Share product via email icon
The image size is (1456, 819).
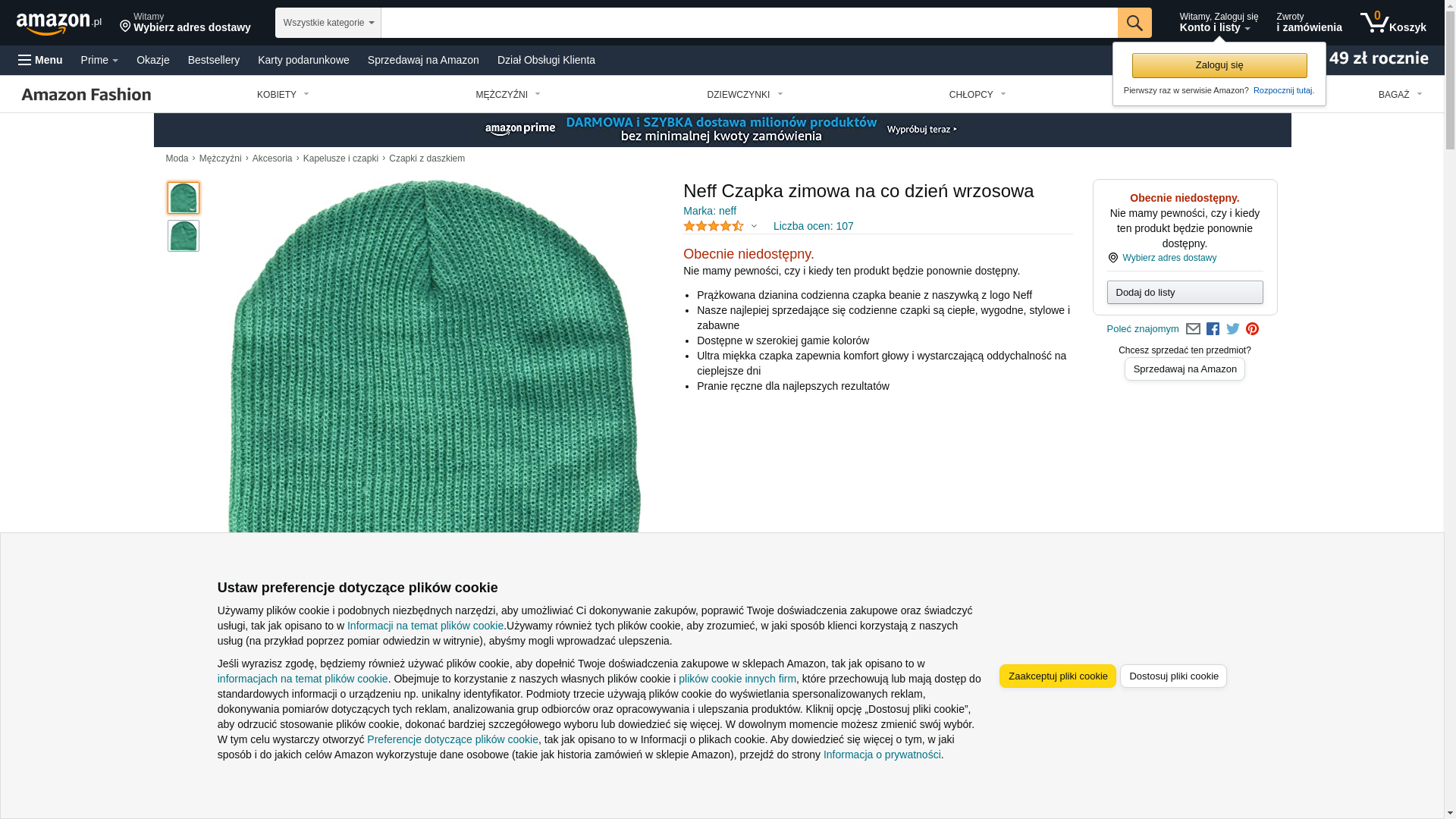pyautogui.click(x=1193, y=329)
